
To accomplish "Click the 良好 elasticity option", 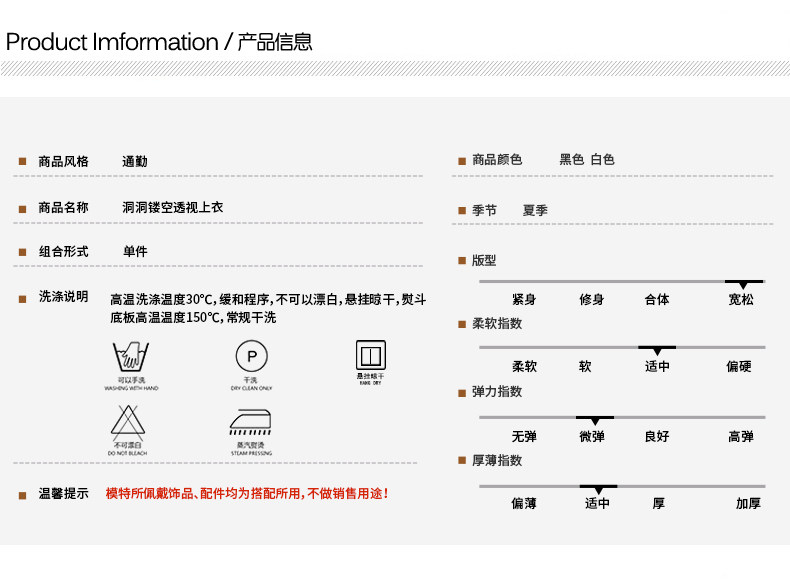I will click(657, 436).
